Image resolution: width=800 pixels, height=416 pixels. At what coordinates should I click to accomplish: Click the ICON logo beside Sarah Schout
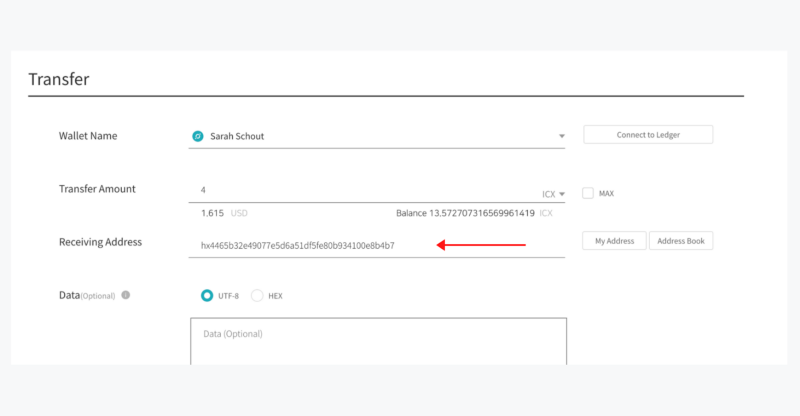(x=197, y=136)
